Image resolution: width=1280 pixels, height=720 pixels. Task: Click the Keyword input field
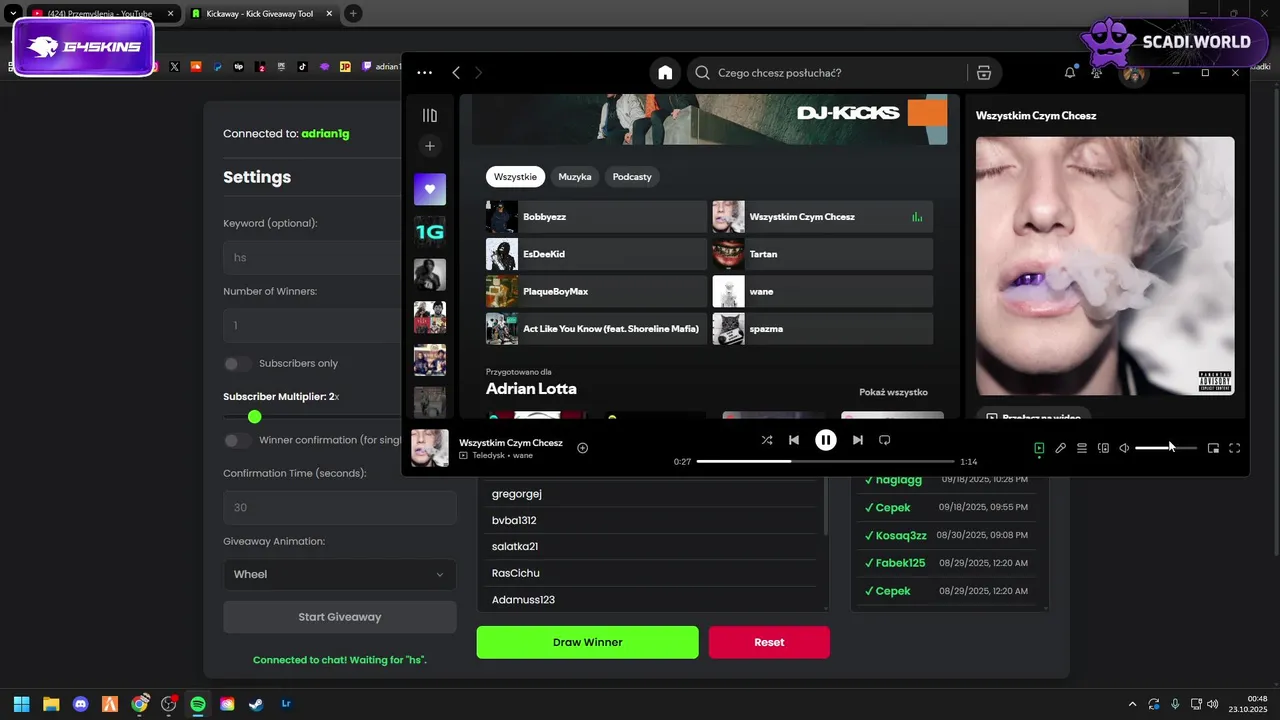313,257
